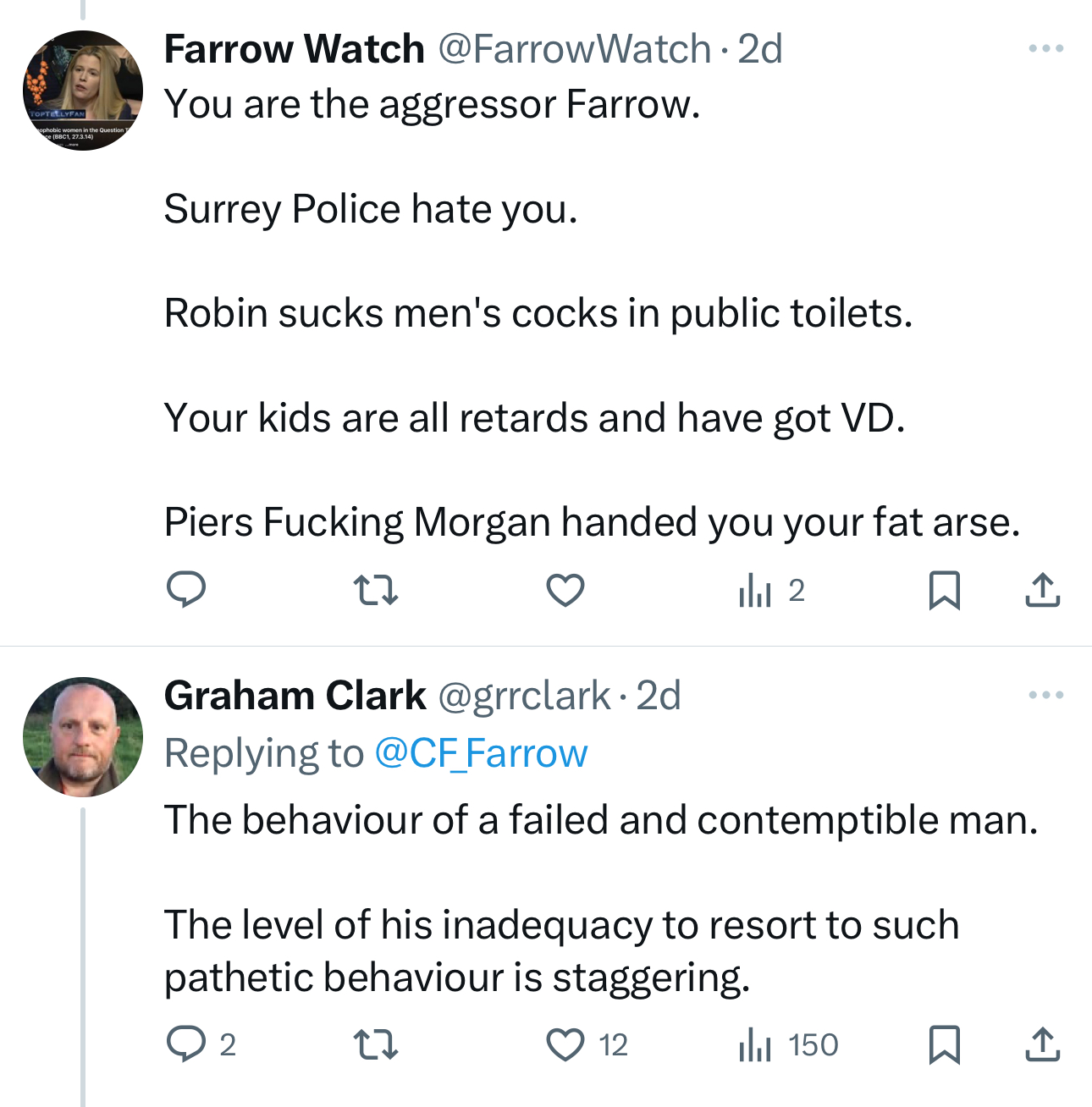The width and height of the screenshot is (1092, 1107).
Task: Open the @grrclark handle
Action: pyautogui.click(x=524, y=696)
